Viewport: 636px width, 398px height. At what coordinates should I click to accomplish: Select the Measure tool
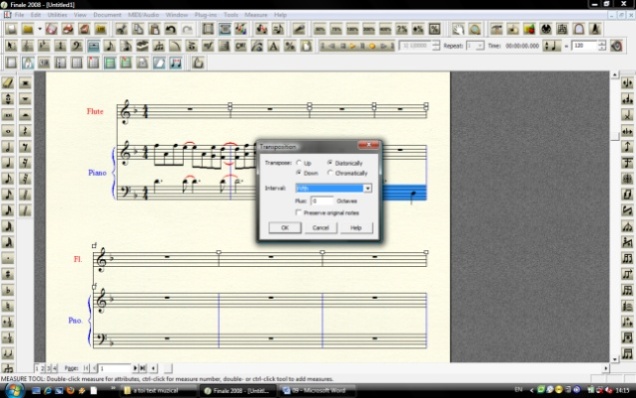tap(93, 46)
